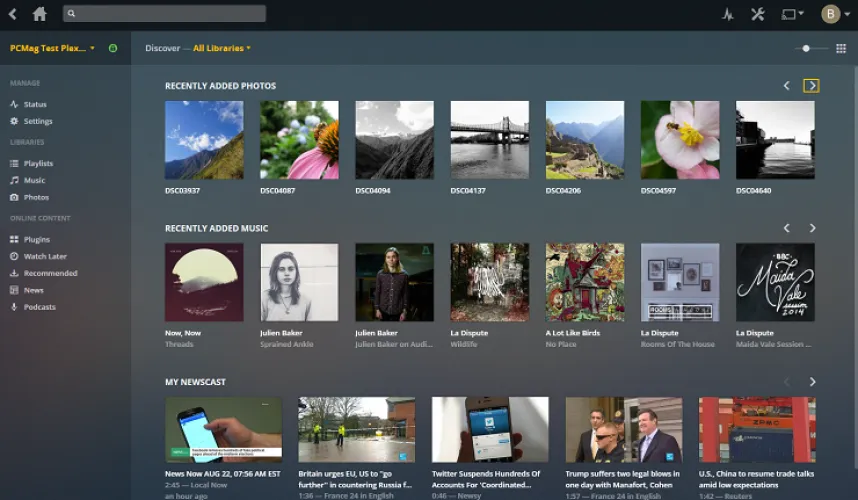Click the previous arrow for Recently Added Music

point(786,228)
